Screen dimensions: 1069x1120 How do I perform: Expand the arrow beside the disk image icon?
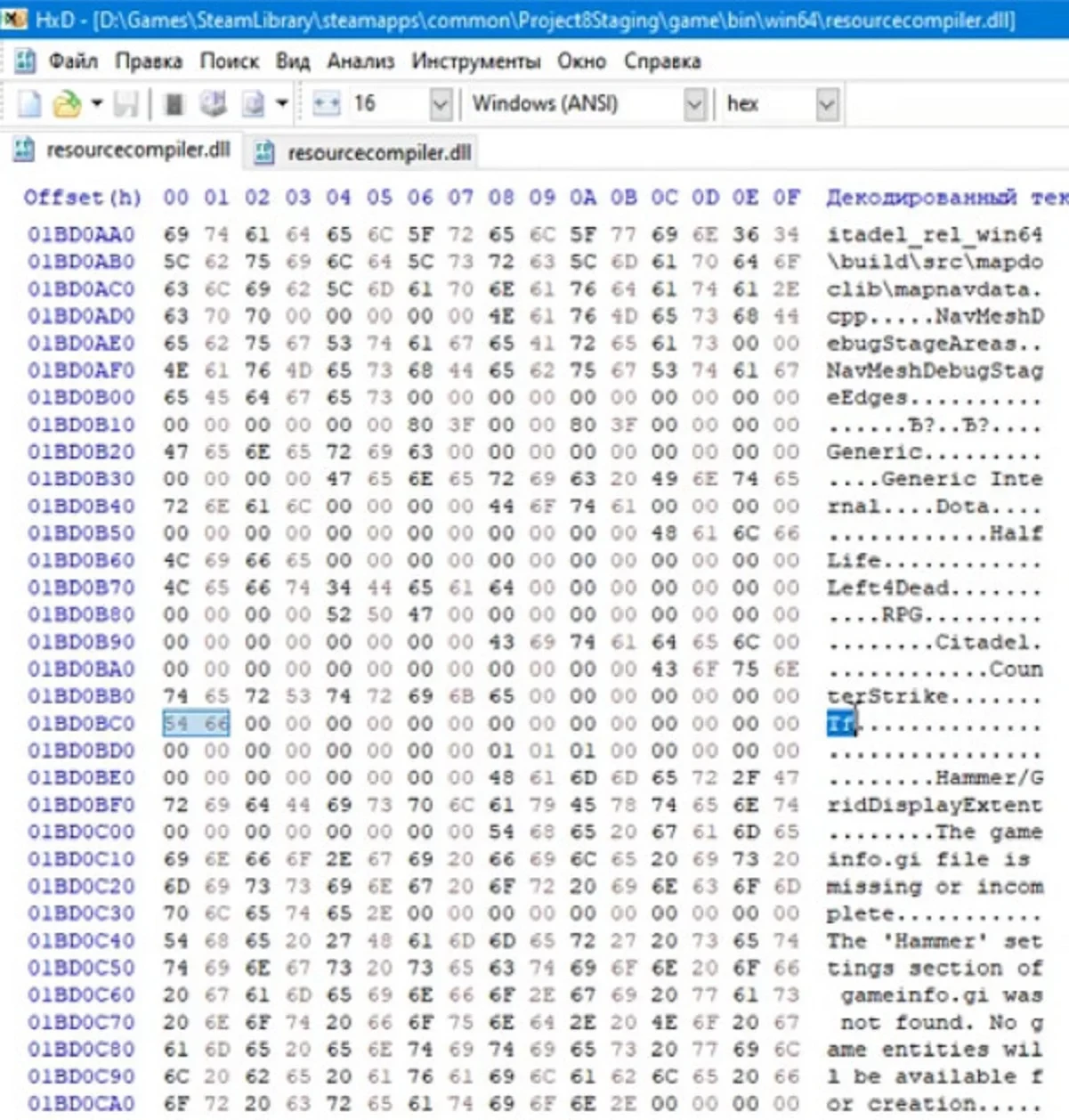(x=281, y=103)
